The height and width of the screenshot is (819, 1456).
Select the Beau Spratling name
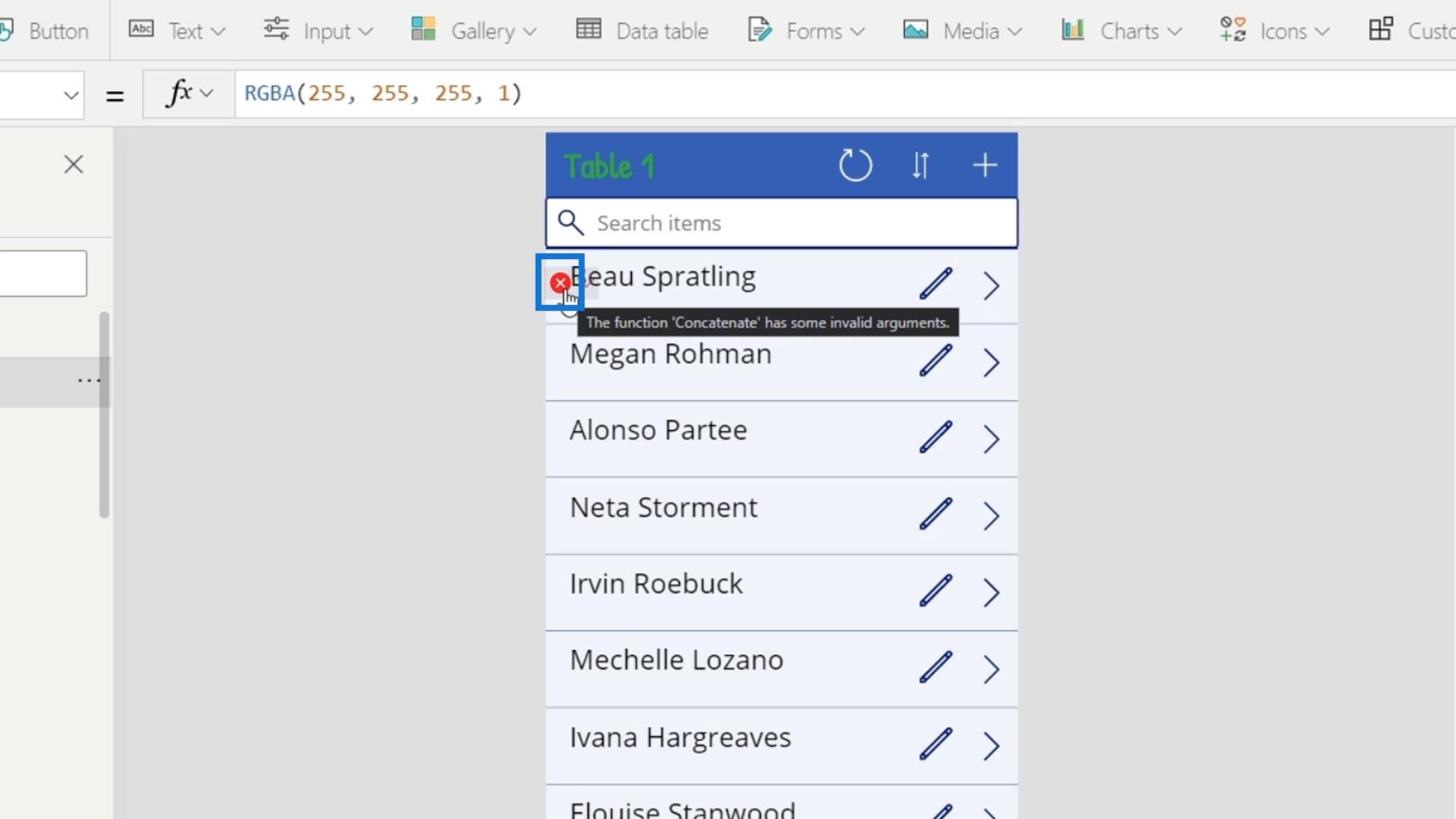tap(663, 277)
